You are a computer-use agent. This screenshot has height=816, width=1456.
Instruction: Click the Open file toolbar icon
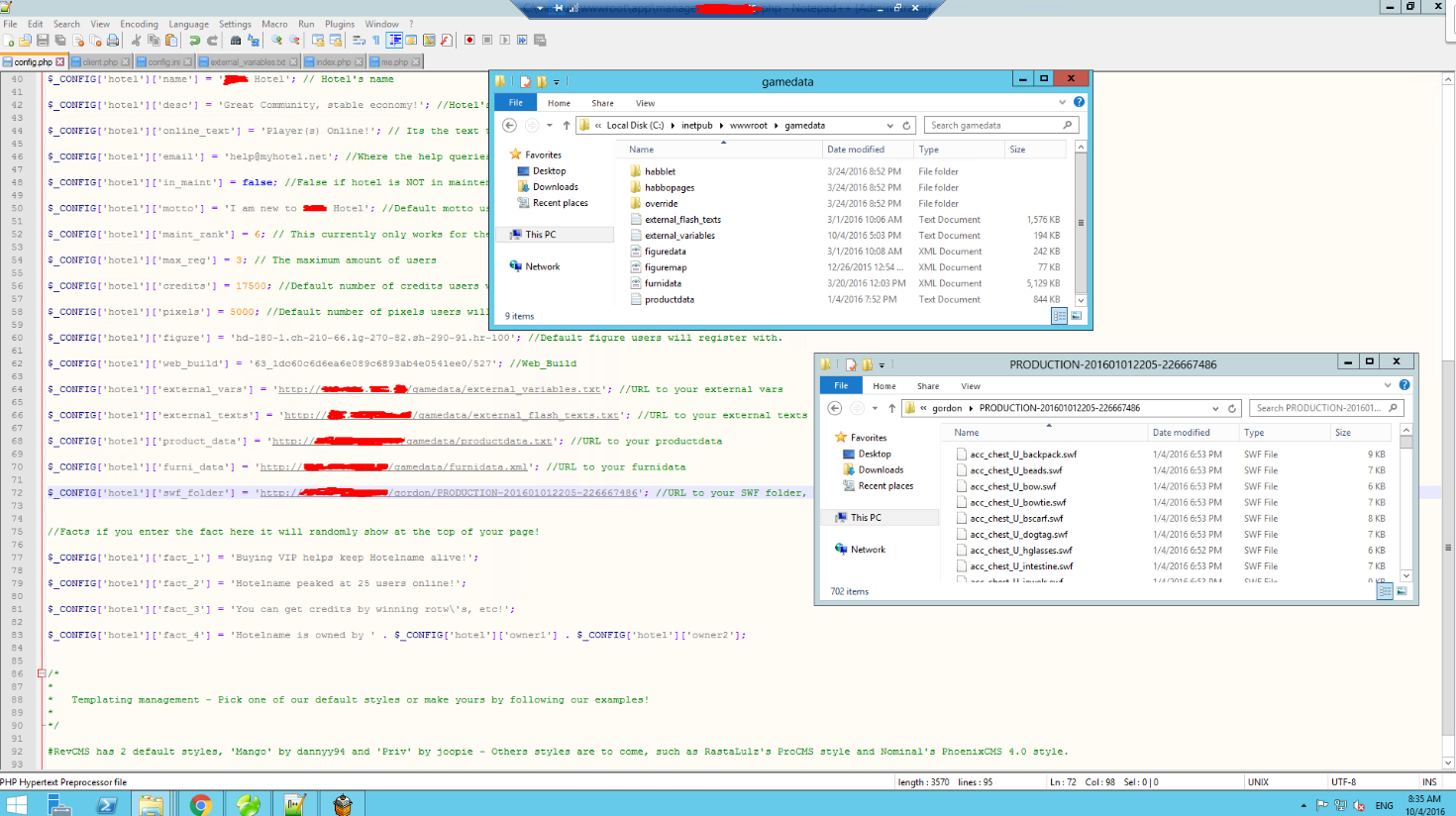pos(25,41)
